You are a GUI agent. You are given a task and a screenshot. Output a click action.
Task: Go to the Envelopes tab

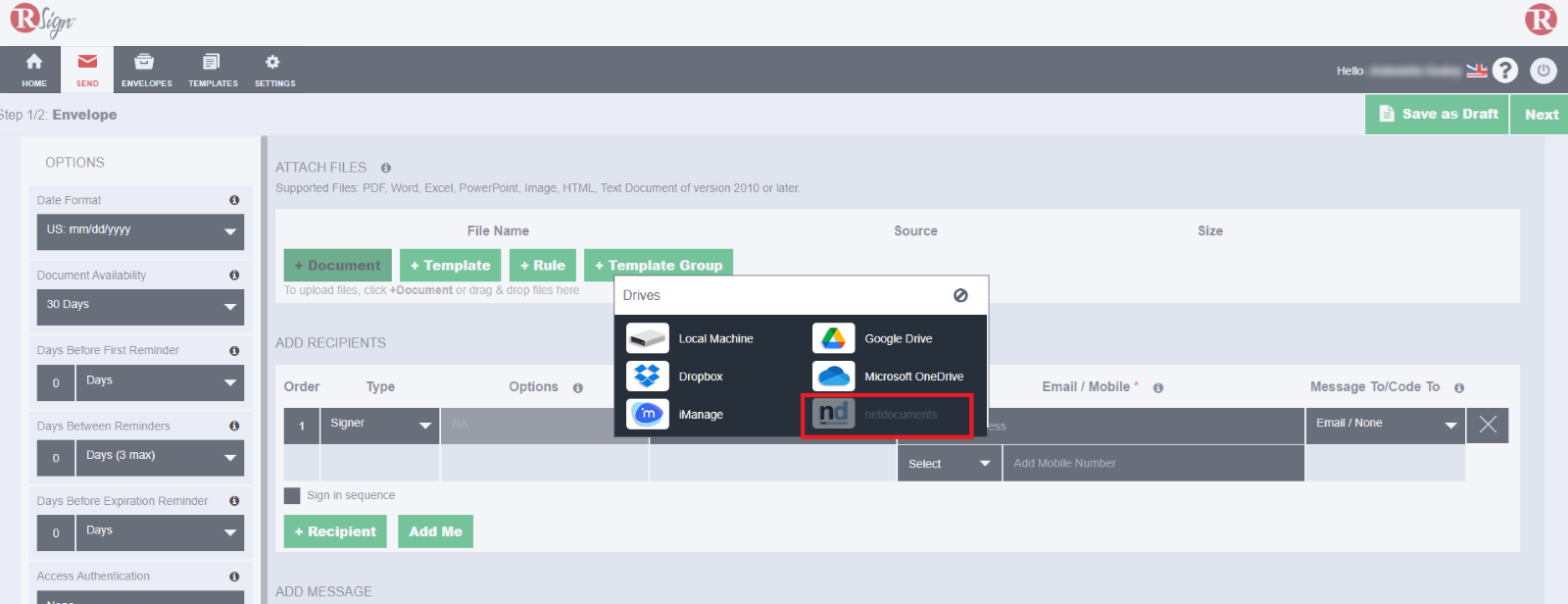[x=146, y=70]
